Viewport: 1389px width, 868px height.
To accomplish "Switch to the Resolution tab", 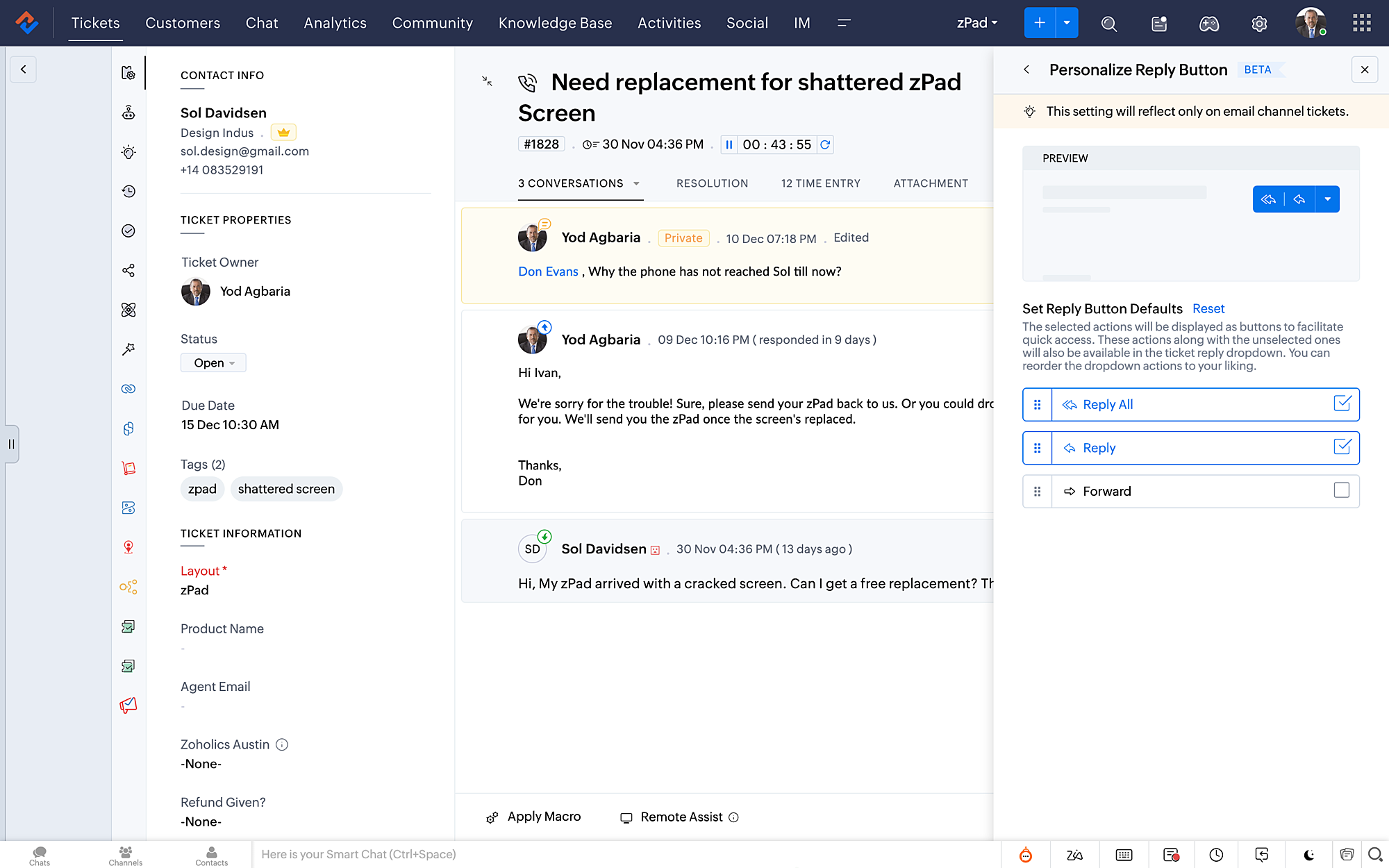I will pos(712,183).
